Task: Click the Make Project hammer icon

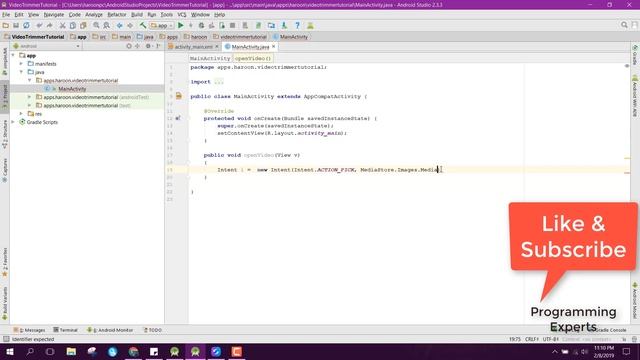Action: [143, 25]
